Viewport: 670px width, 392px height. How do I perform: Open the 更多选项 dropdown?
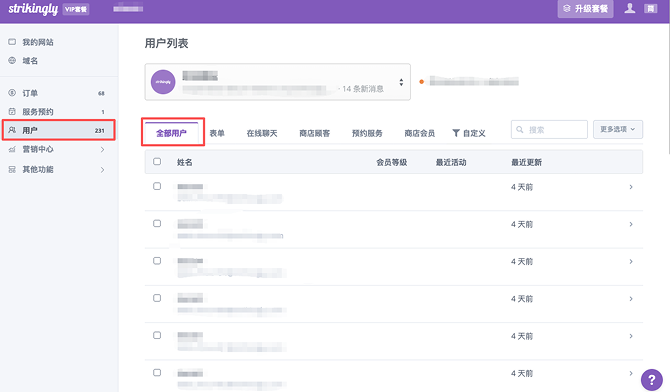click(618, 129)
